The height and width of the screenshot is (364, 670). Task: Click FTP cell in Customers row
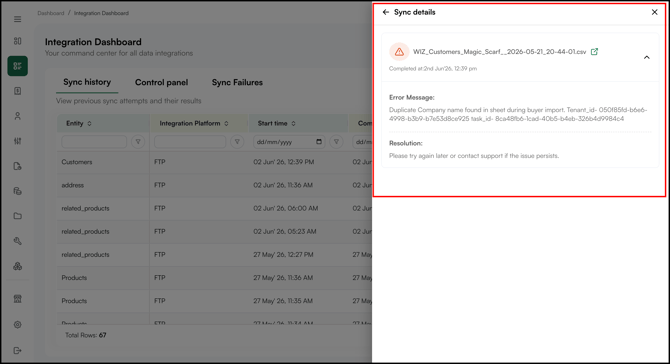click(160, 162)
